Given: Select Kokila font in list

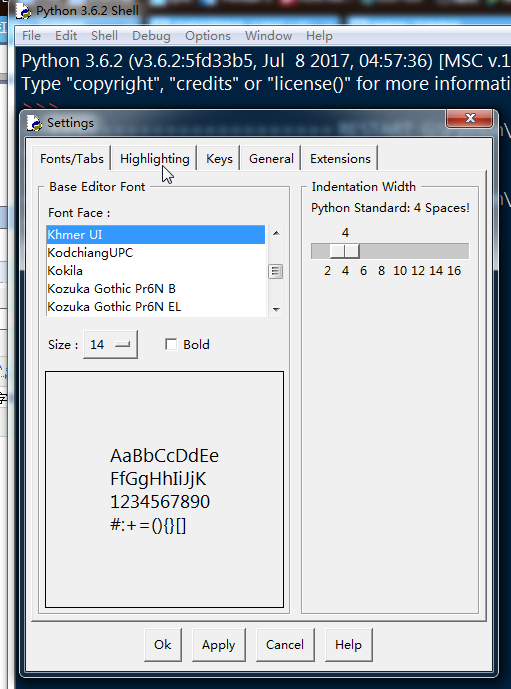Looking at the screenshot, I should click(x=156, y=271).
